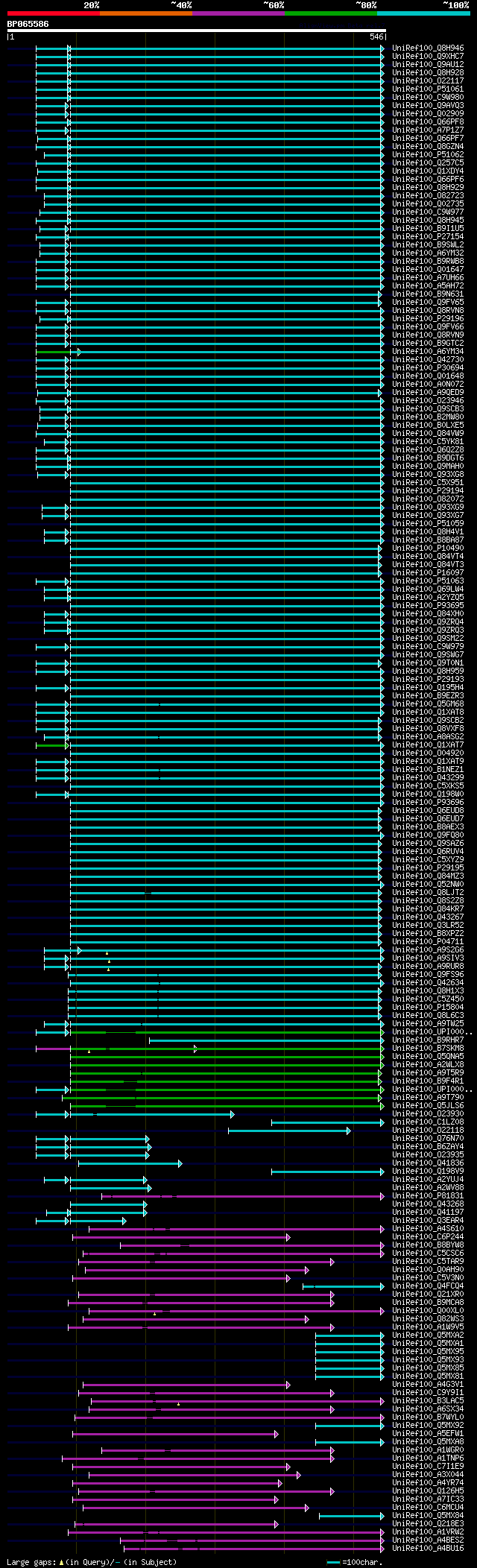Click the green alignment bar for UniRef100_A6YM34
Screen dimensions: 477x1568
point(58,352)
